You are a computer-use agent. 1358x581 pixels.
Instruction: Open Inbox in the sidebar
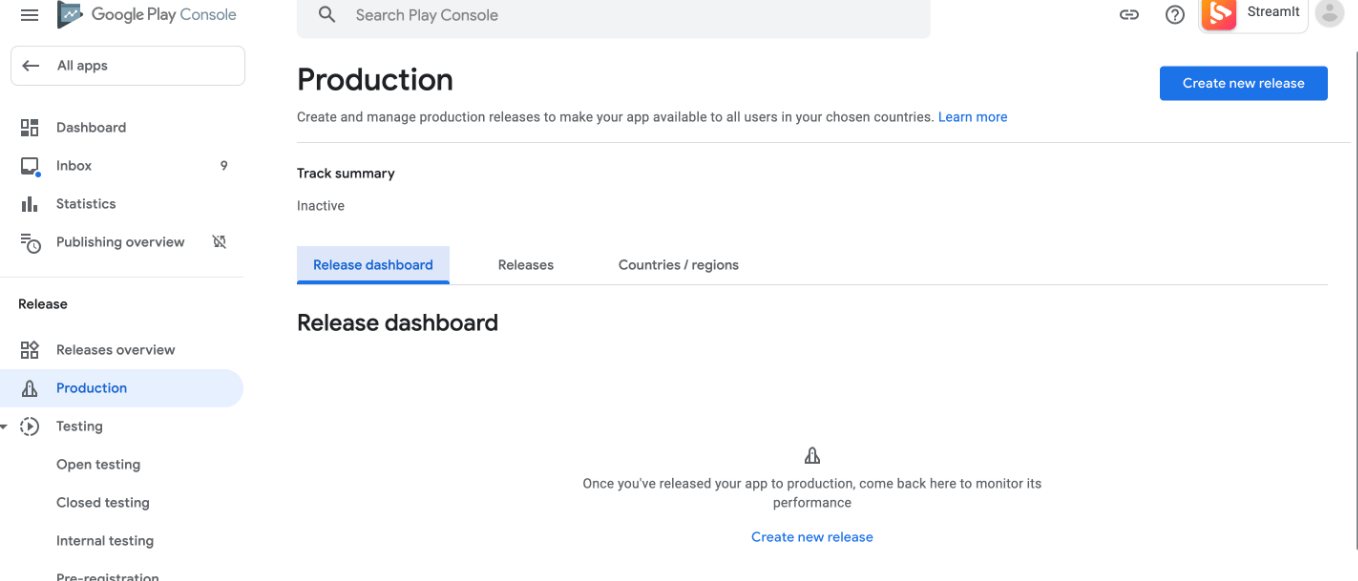pyautogui.click(x=74, y=166)
